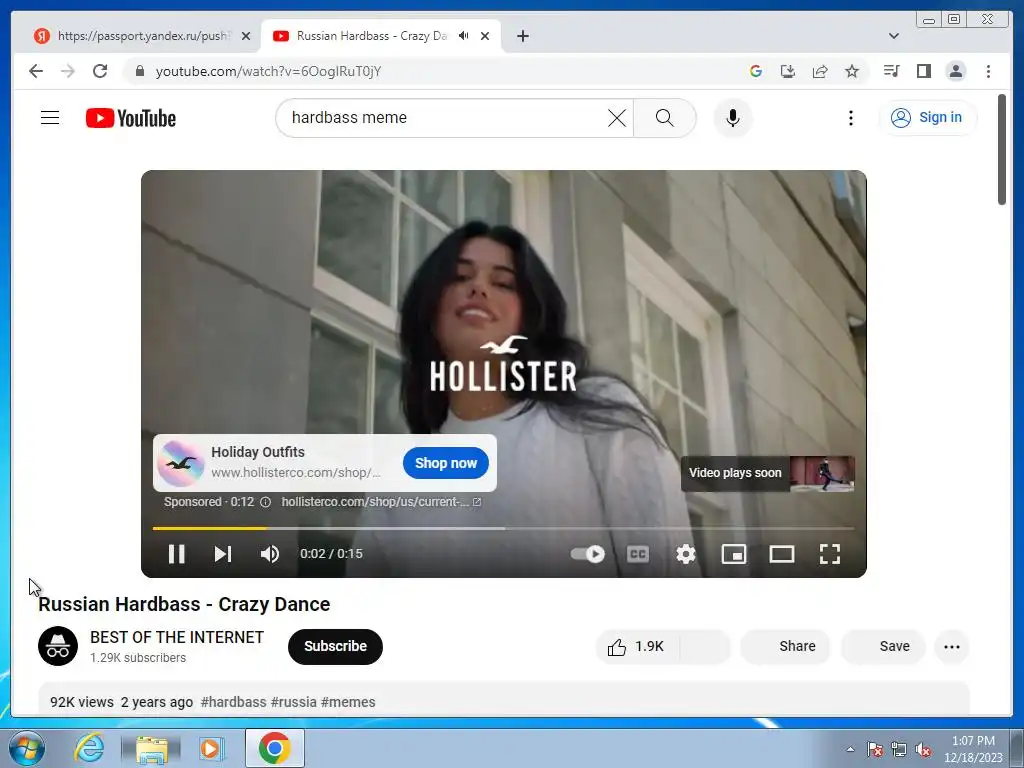Open File Explorer from taskbar

coord(152,748)
